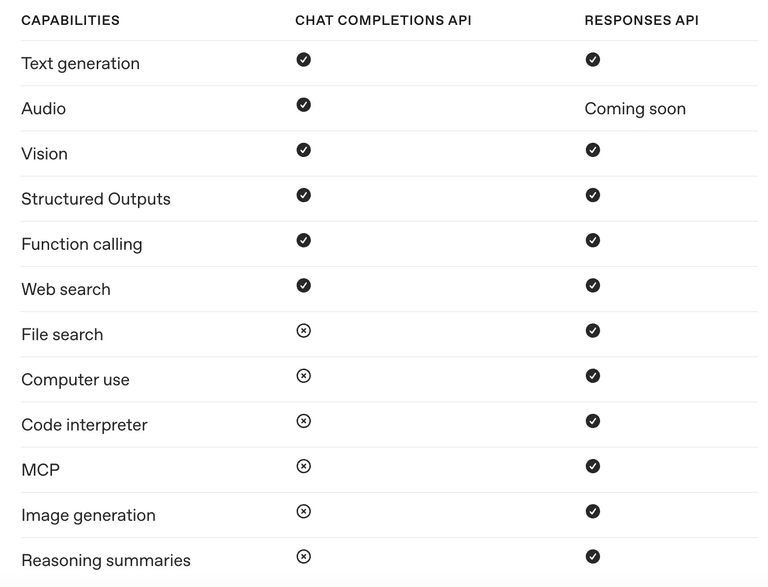Click the Chat Completions checkmark for Structured Outputs

[304, 195]
